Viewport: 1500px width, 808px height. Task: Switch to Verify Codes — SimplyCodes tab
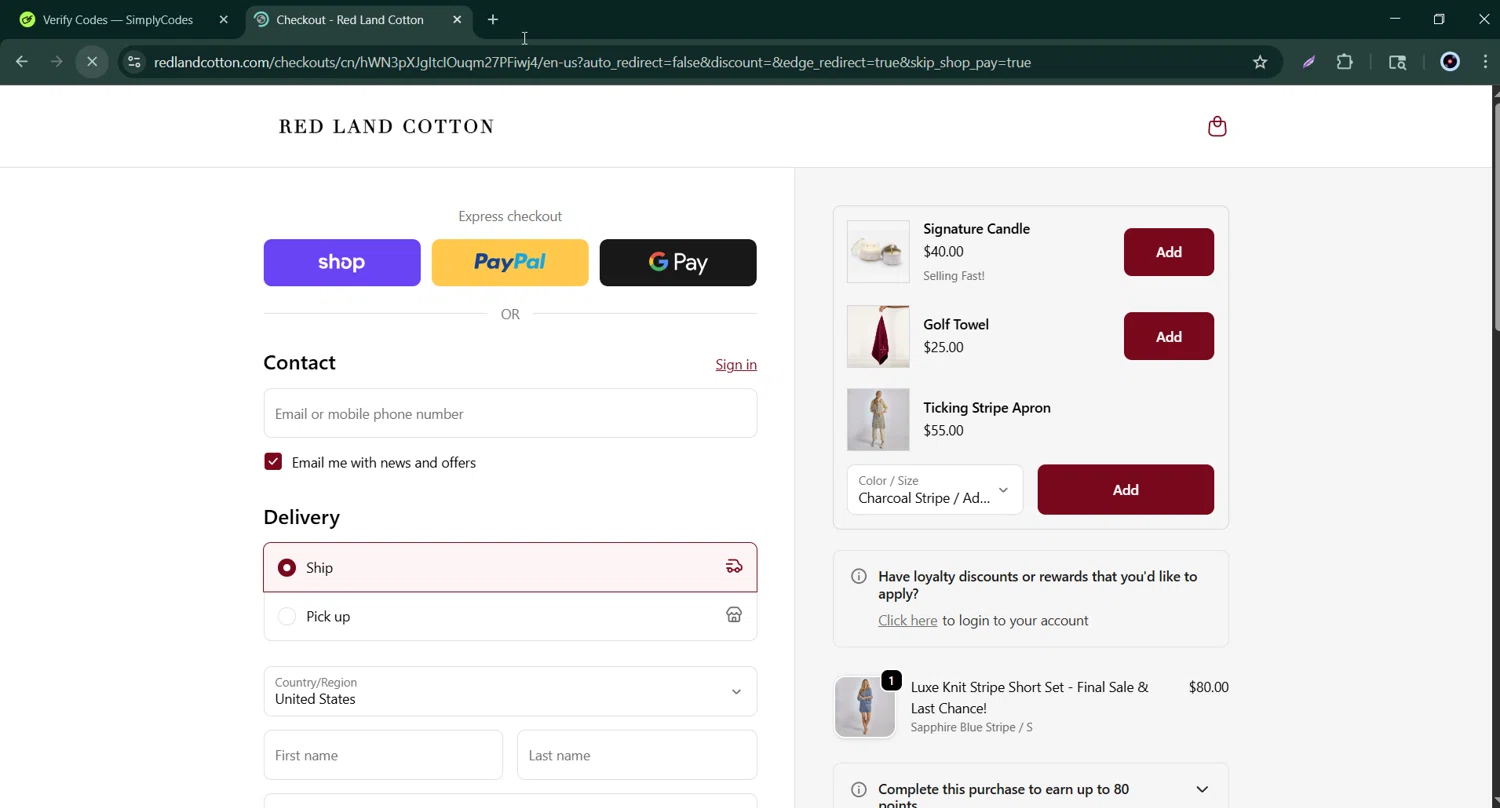tap(118, 20)
